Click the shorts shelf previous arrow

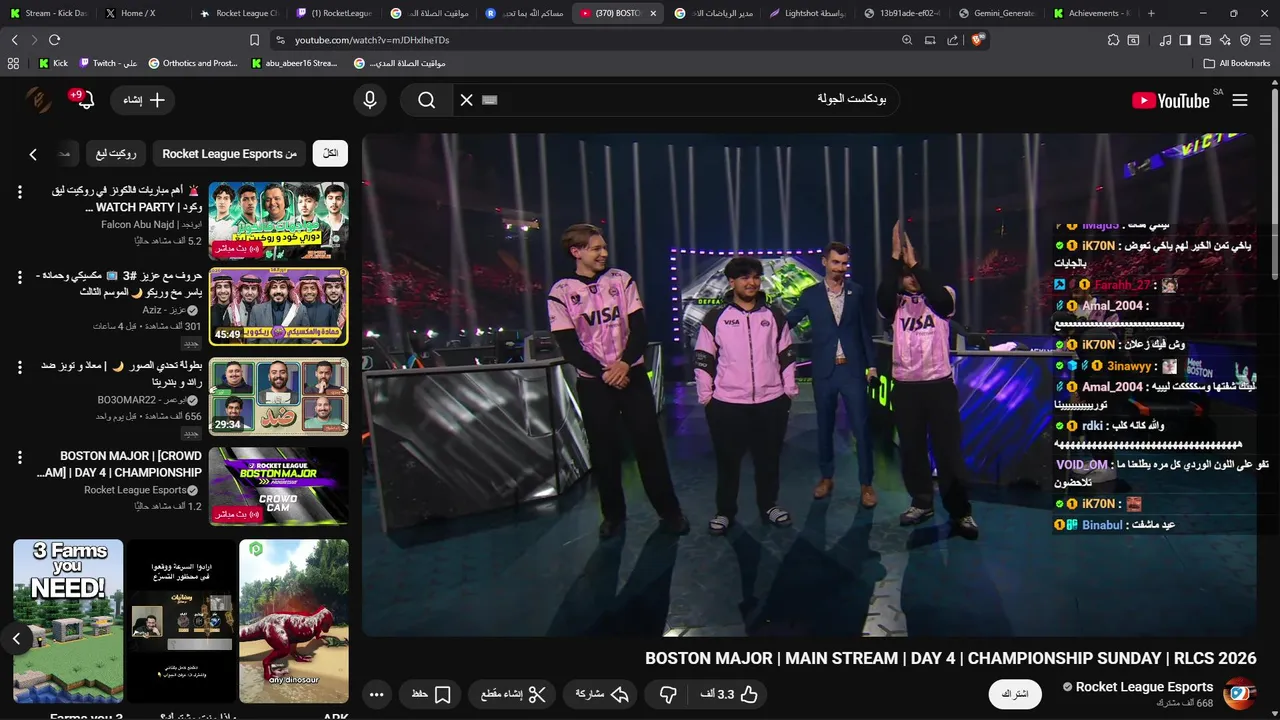tap(16, 638)
